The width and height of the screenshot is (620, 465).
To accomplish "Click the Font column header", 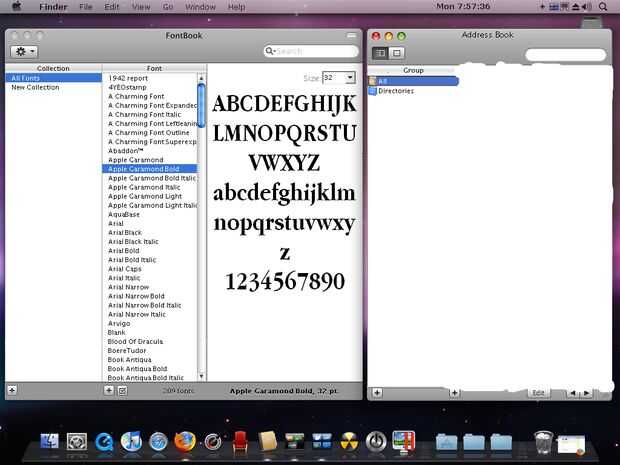I will coord(154,68).
